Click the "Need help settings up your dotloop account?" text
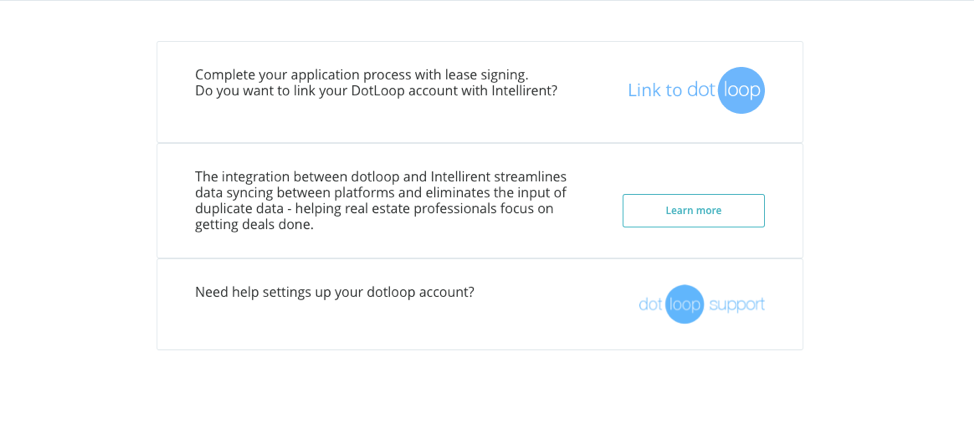 [334, 292]
